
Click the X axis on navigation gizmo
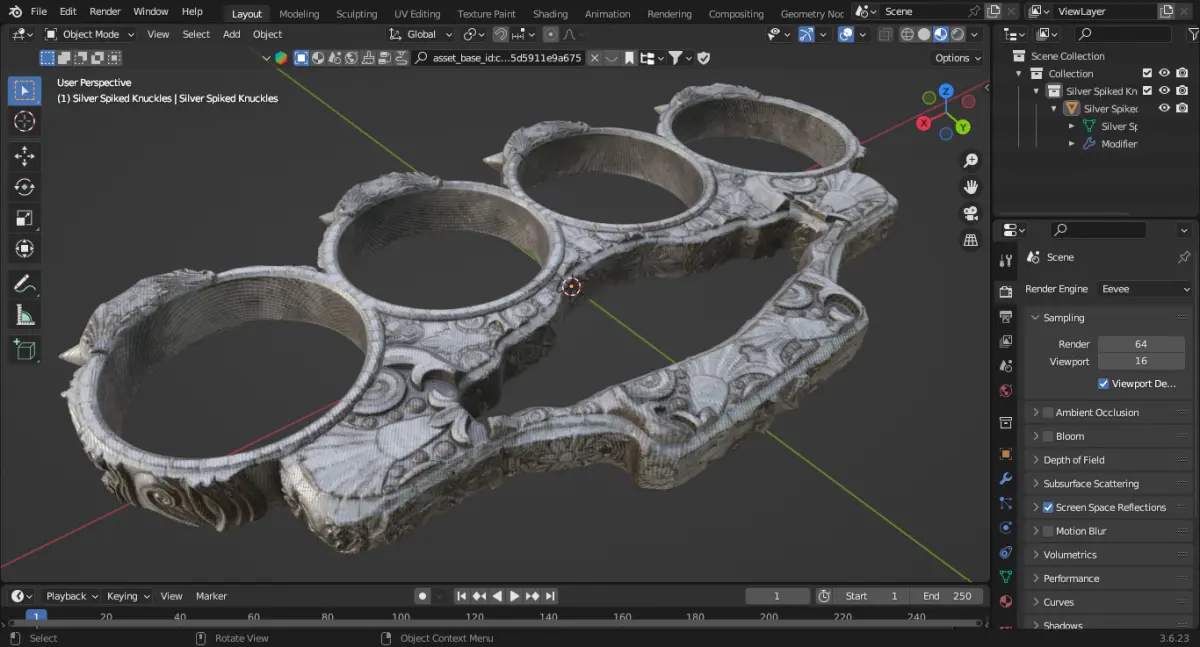(923, 123)
